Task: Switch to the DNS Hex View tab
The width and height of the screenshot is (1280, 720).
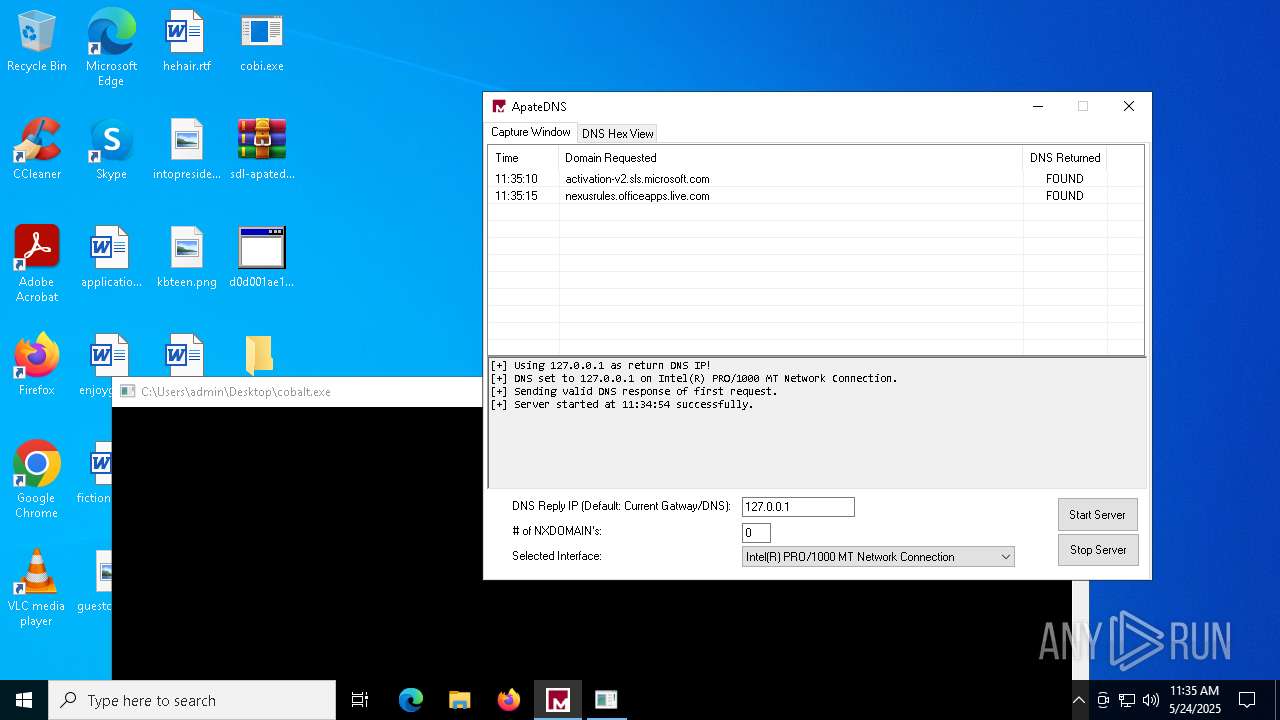Action: point(618,133)
